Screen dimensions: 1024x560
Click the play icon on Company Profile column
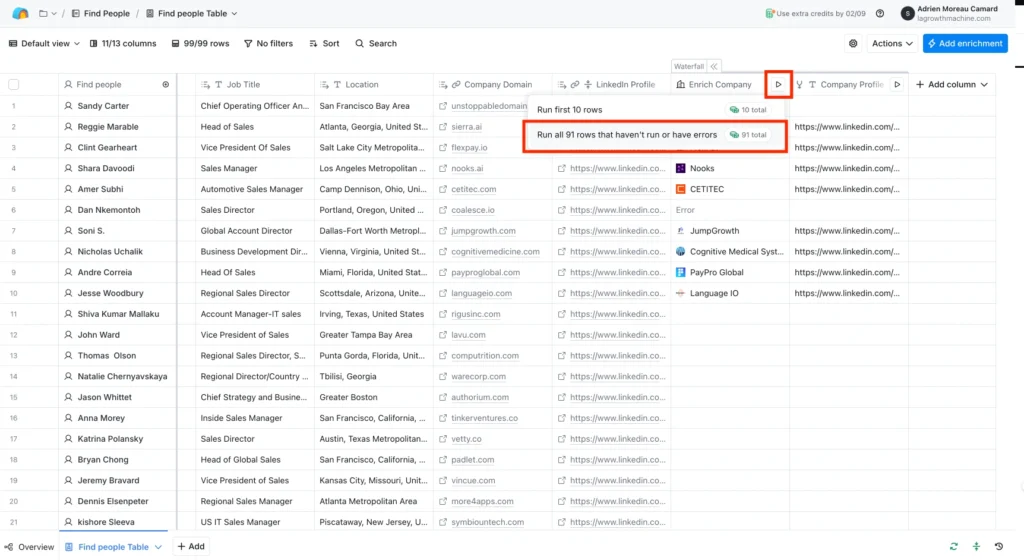[897, 85]
